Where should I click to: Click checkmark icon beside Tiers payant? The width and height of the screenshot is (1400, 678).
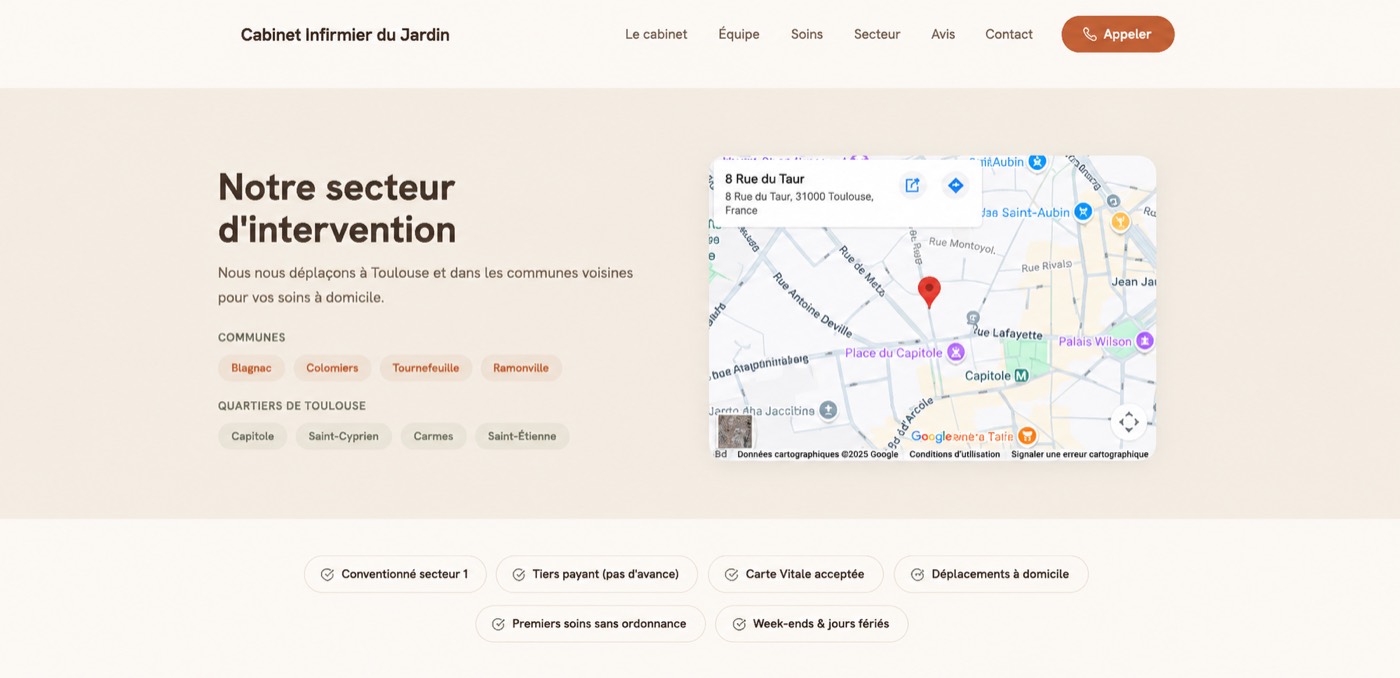pos(519,574)
